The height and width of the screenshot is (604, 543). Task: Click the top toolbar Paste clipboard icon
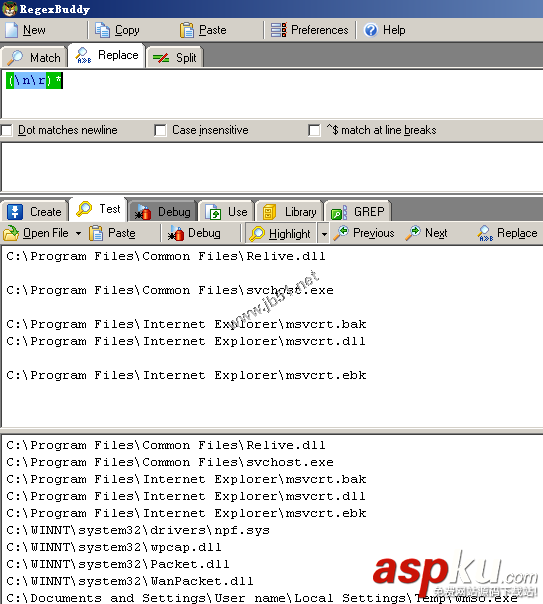[187, 30]
